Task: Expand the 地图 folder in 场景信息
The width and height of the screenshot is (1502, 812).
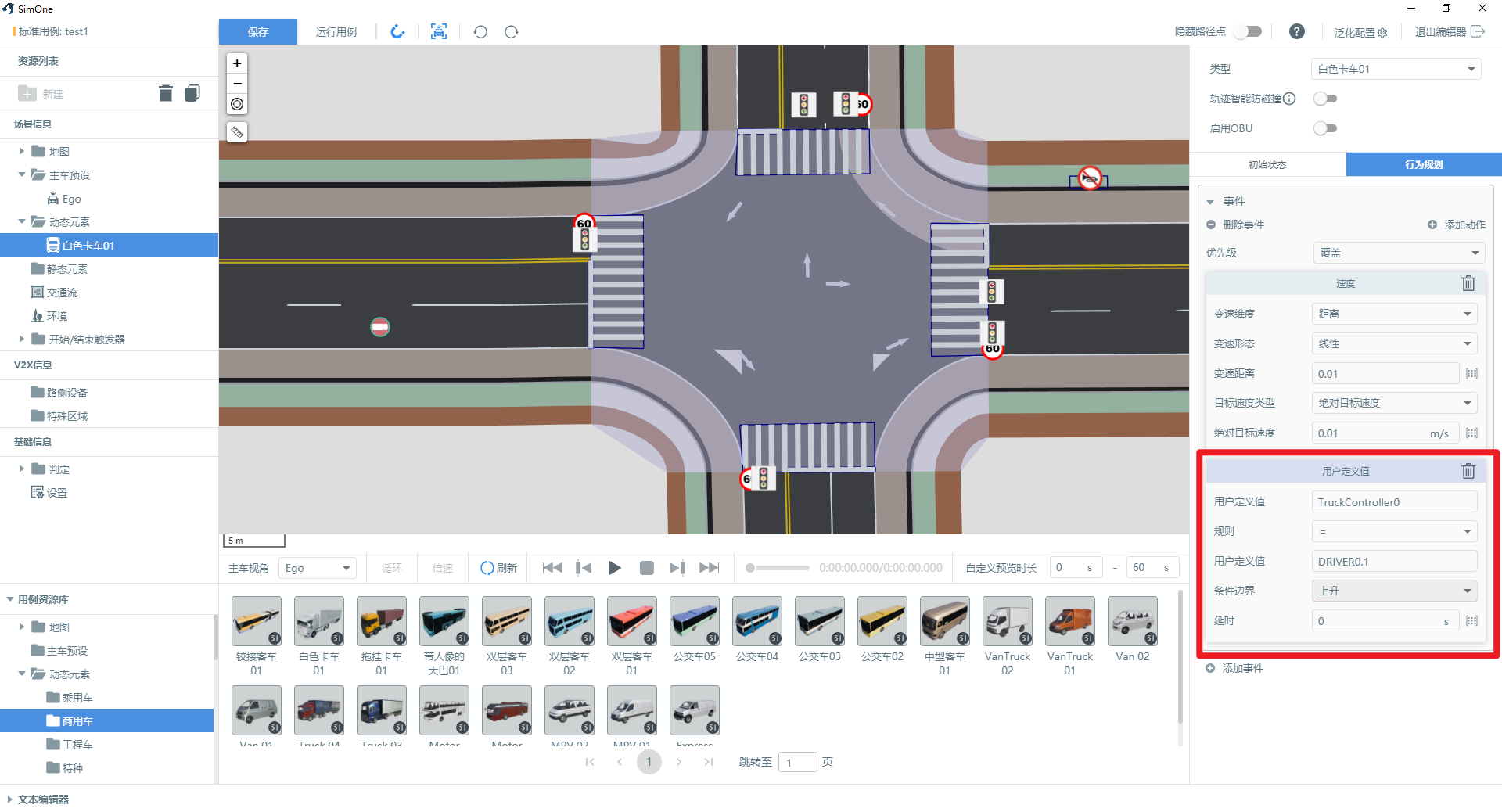Action: [22, 151]
